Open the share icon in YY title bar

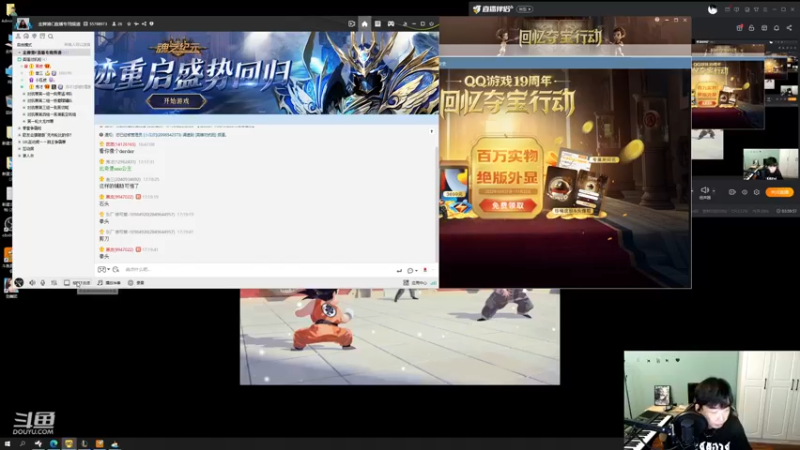point(144,23)
